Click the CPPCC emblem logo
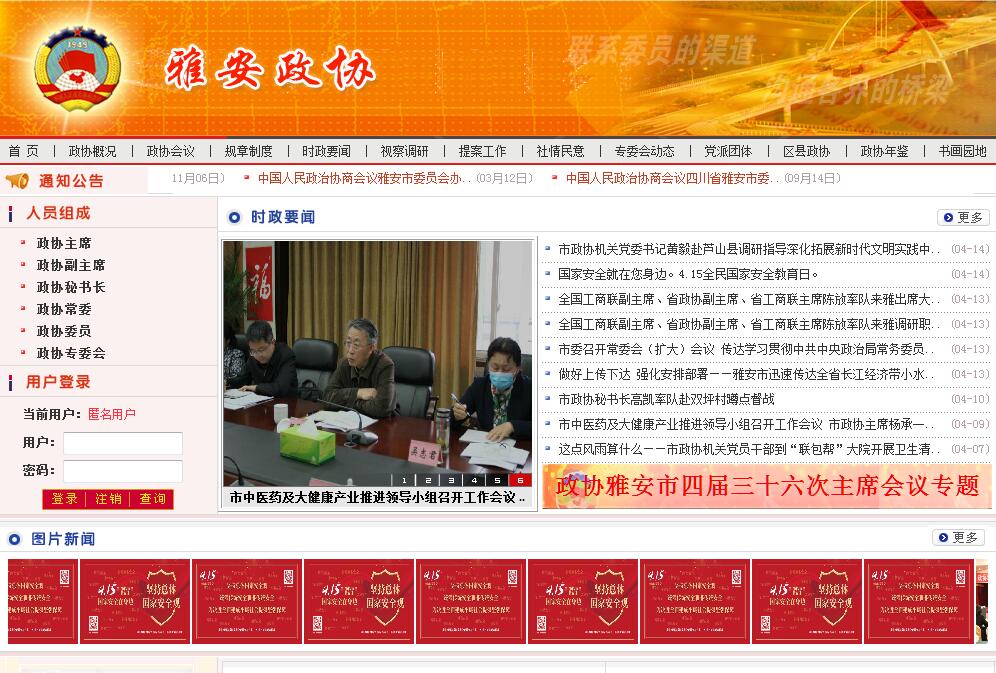The height and width of the screenshot is (673, 996). pyautogui.click(x=77, y=70)
